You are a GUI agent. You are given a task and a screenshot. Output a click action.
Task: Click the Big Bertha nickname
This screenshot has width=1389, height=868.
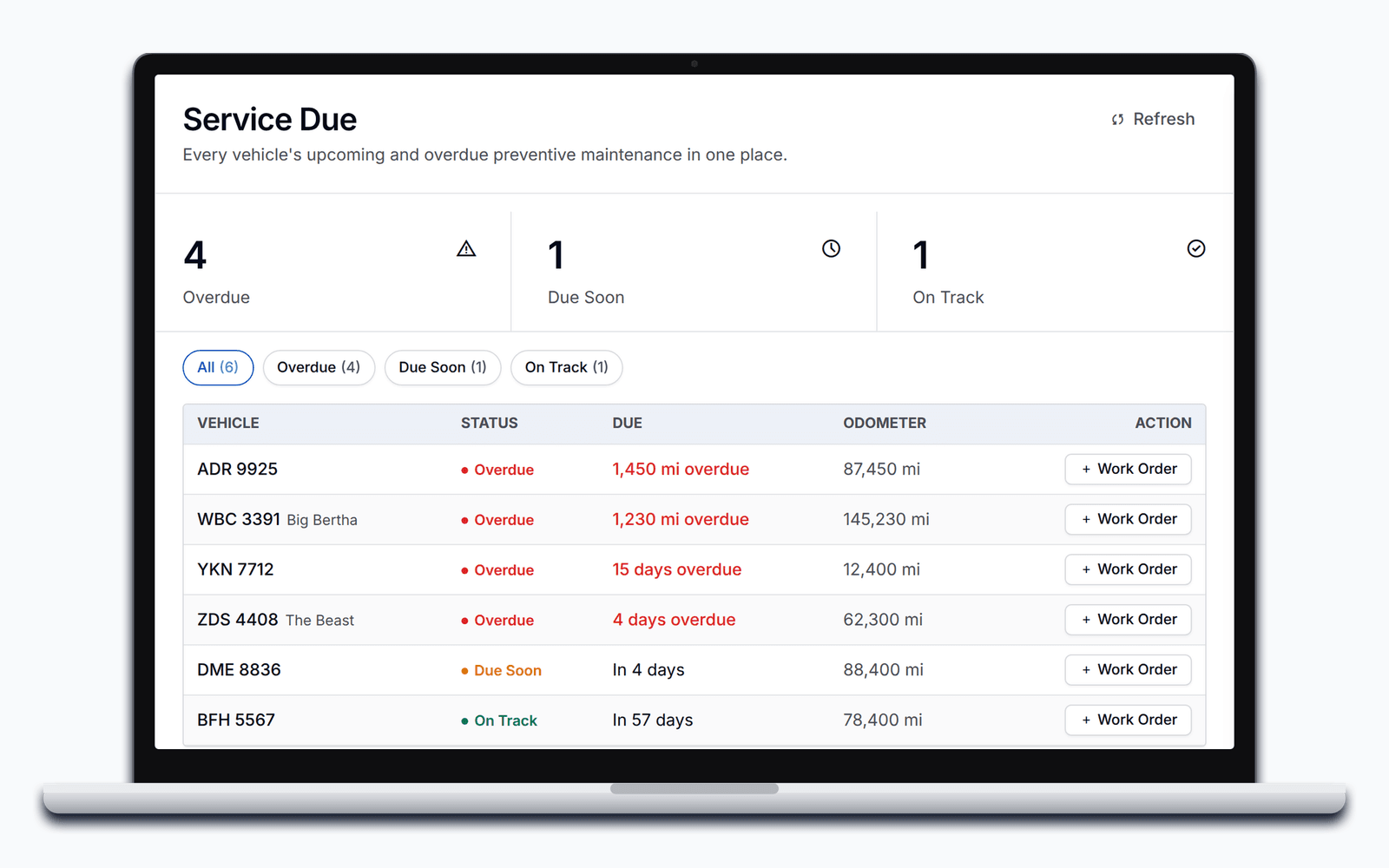(322, 520)
